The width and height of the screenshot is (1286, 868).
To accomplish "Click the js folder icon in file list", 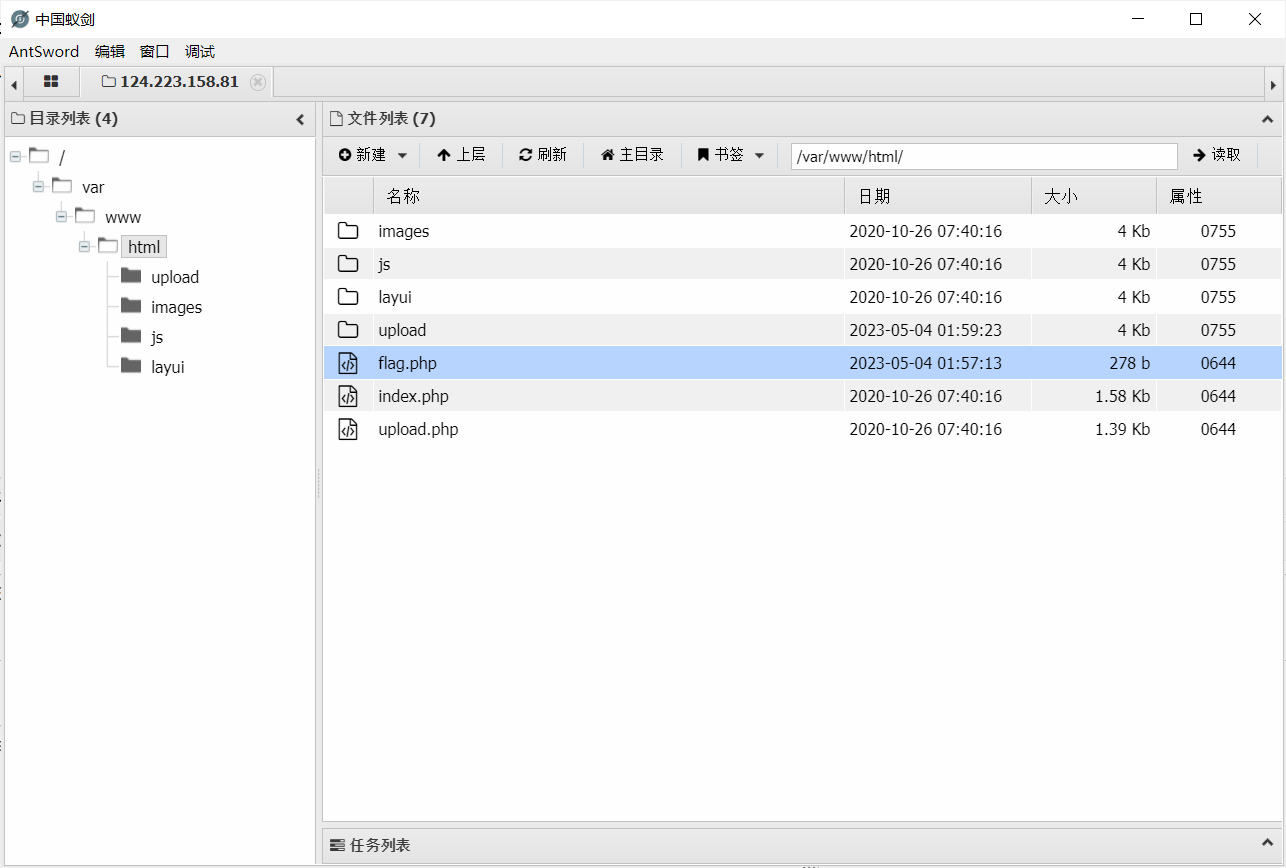I will click(348, 264).
